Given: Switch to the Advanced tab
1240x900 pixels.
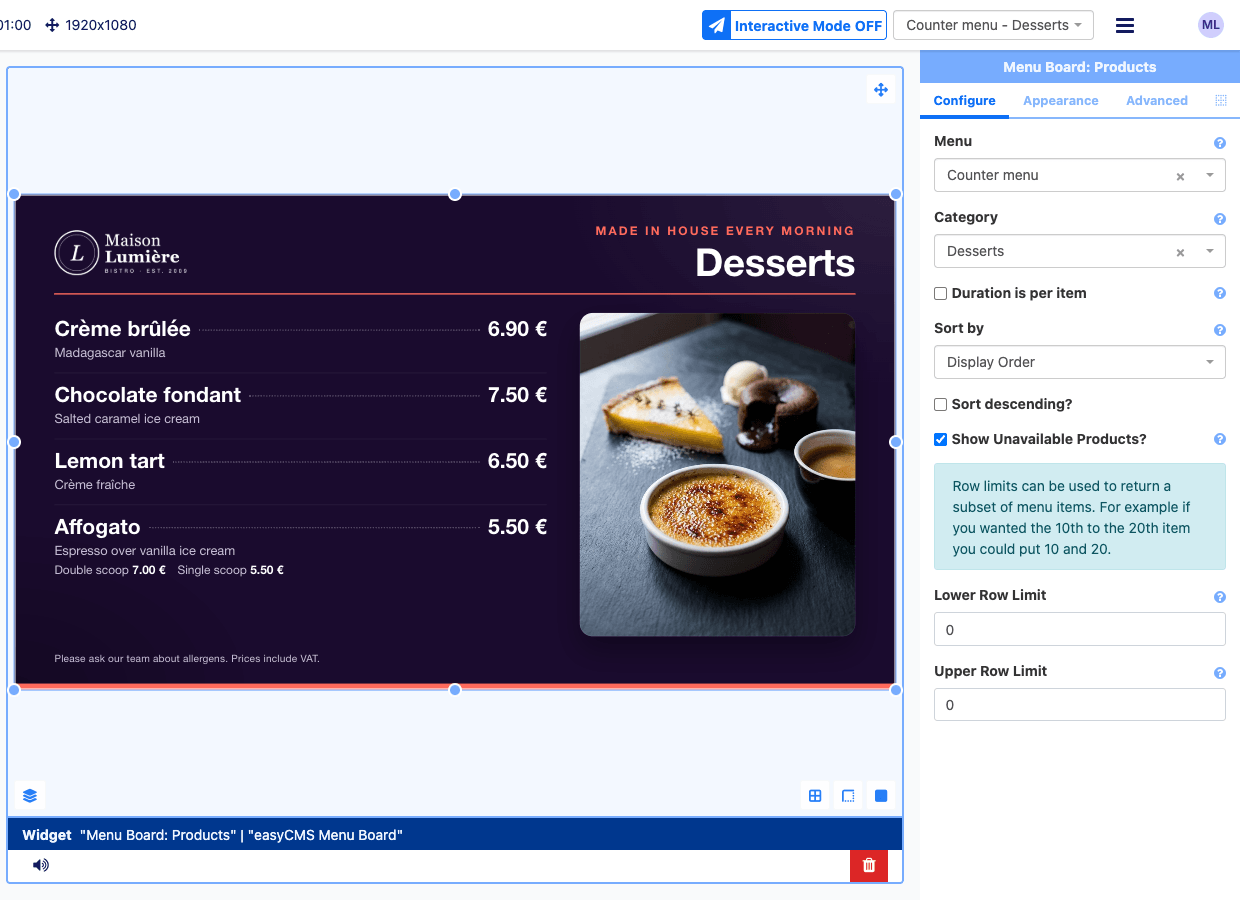Looking at the screenshot, I should click(1157, 101).
